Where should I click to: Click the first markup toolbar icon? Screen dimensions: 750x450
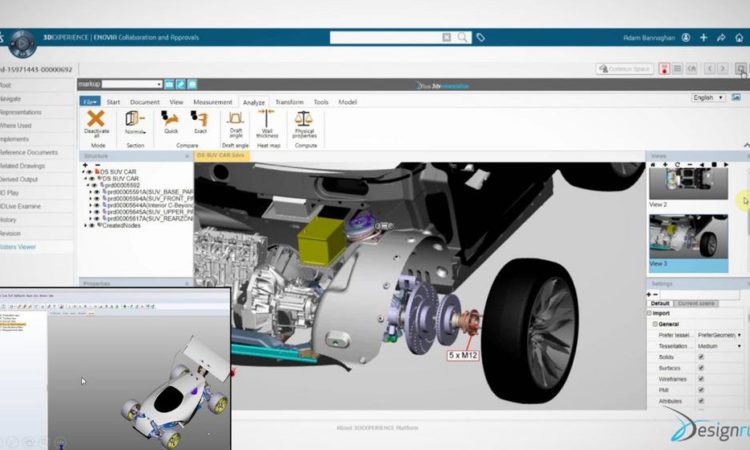pyautogui.click(x=169, y=84)
